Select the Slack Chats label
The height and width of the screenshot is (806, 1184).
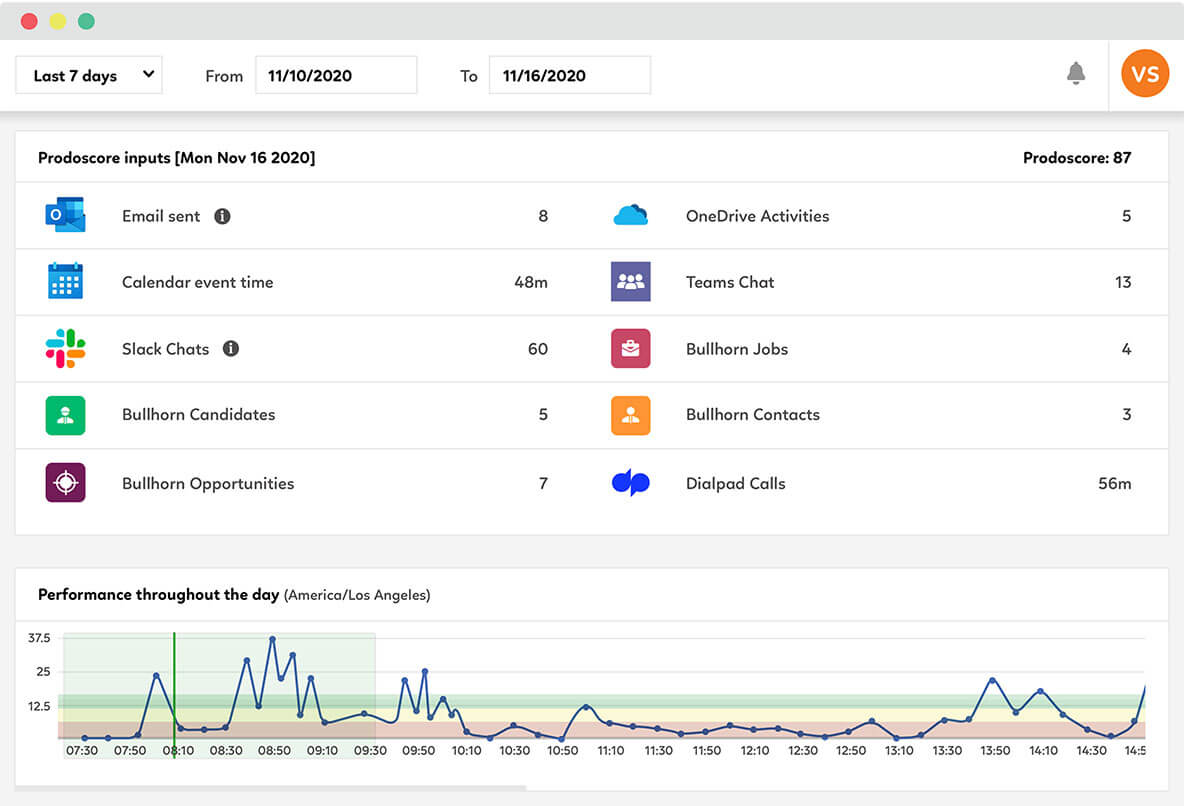coord(165,349)
